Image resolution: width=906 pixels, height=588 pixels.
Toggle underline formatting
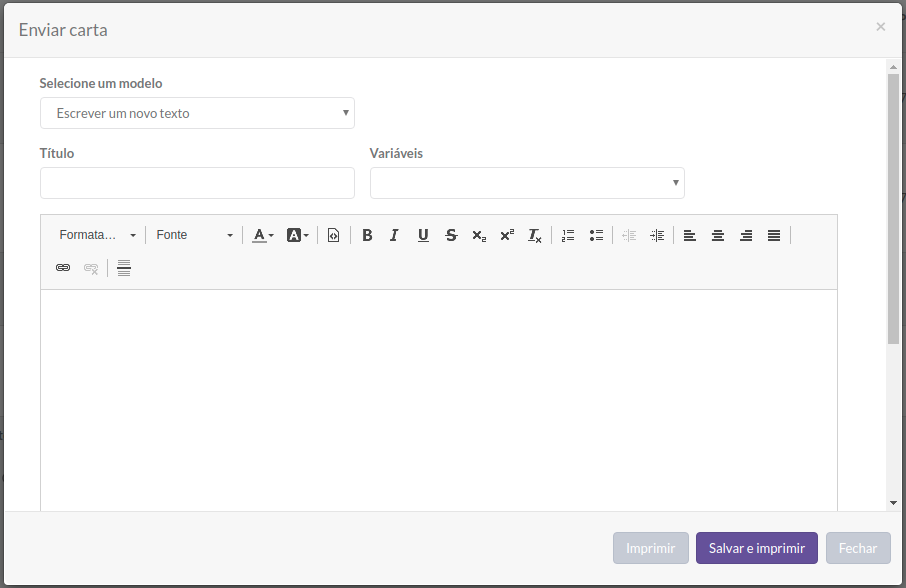click(423, 235)
